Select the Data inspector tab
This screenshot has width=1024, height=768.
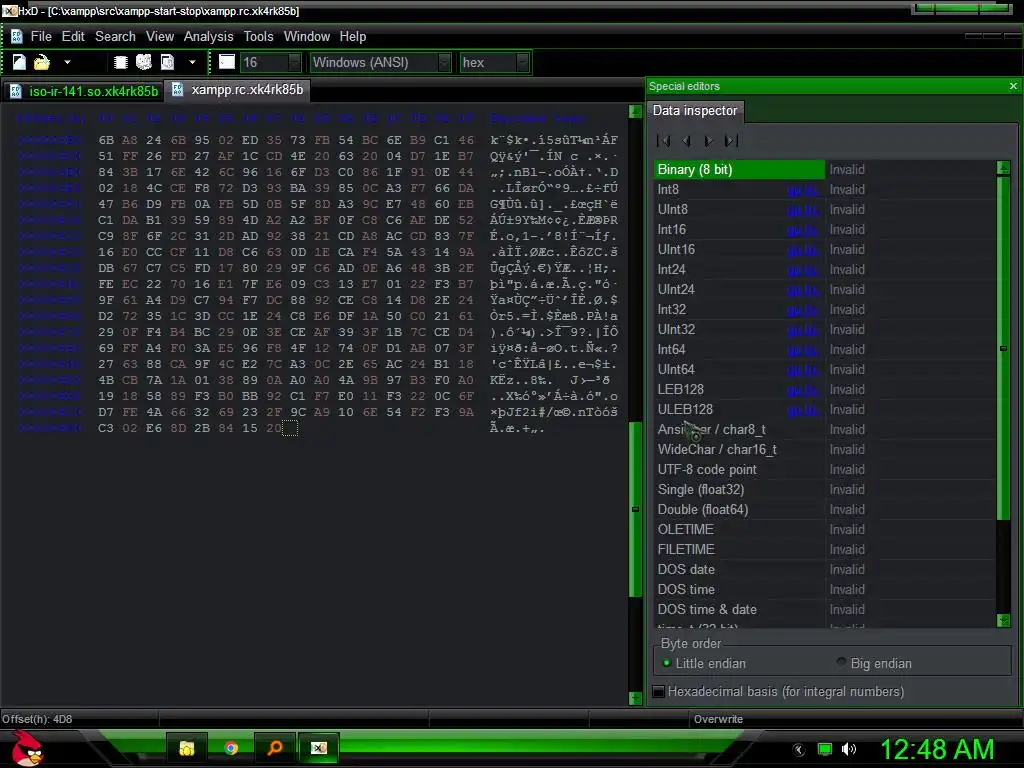click(x=695, y=111)
